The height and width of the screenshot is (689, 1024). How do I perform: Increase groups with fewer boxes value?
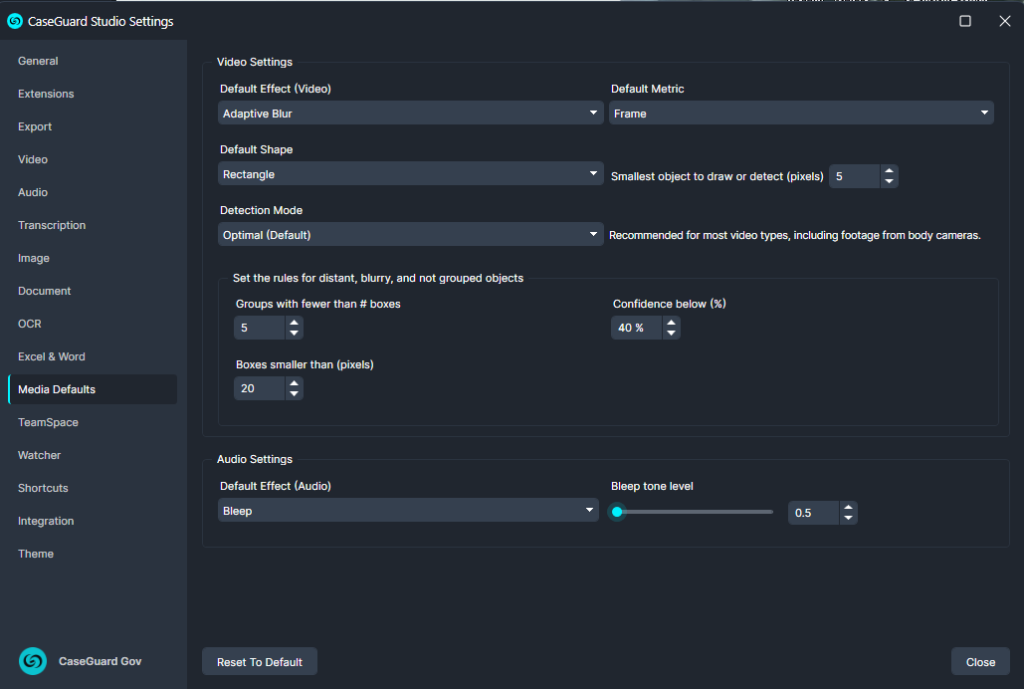point(294,322)
